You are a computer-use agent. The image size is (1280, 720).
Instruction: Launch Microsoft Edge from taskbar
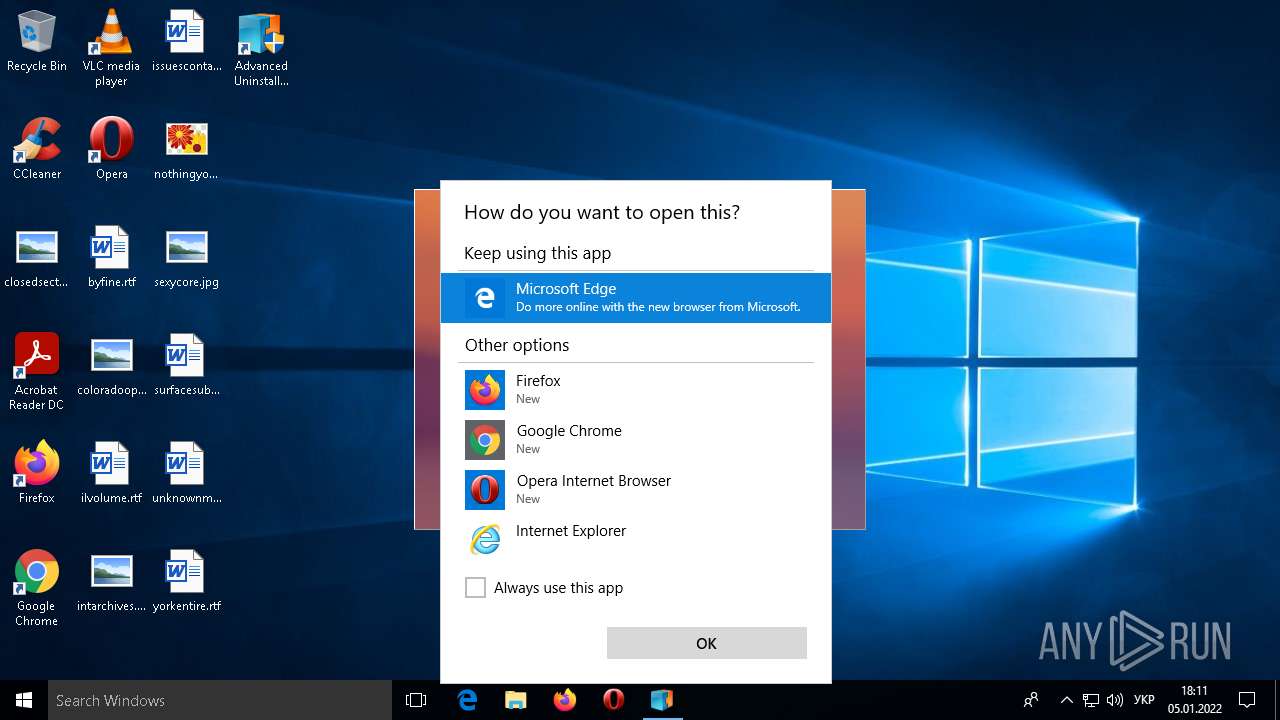click(x=467, y=700)
